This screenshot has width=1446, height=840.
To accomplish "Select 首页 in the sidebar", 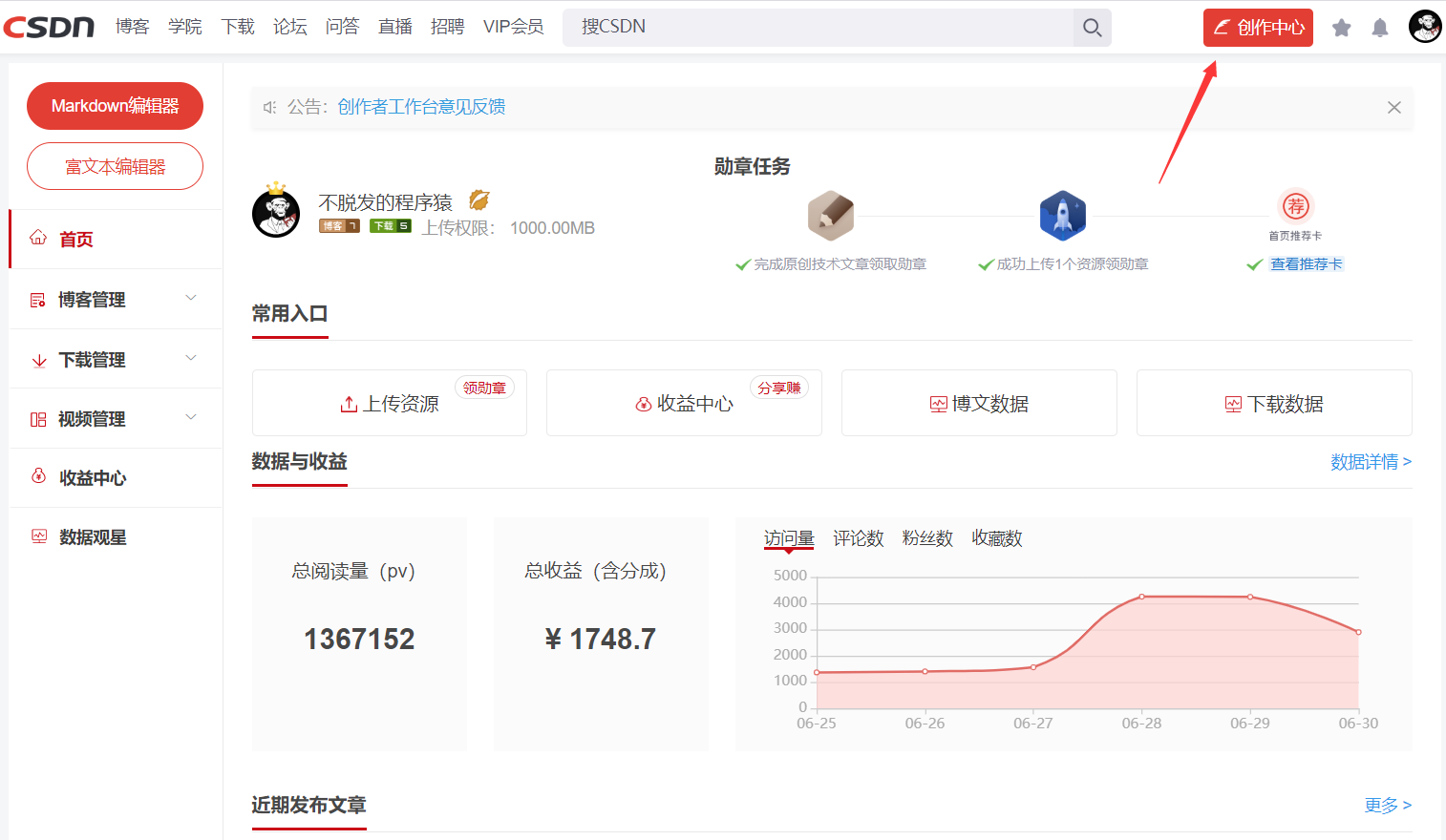I will [116, 239].
